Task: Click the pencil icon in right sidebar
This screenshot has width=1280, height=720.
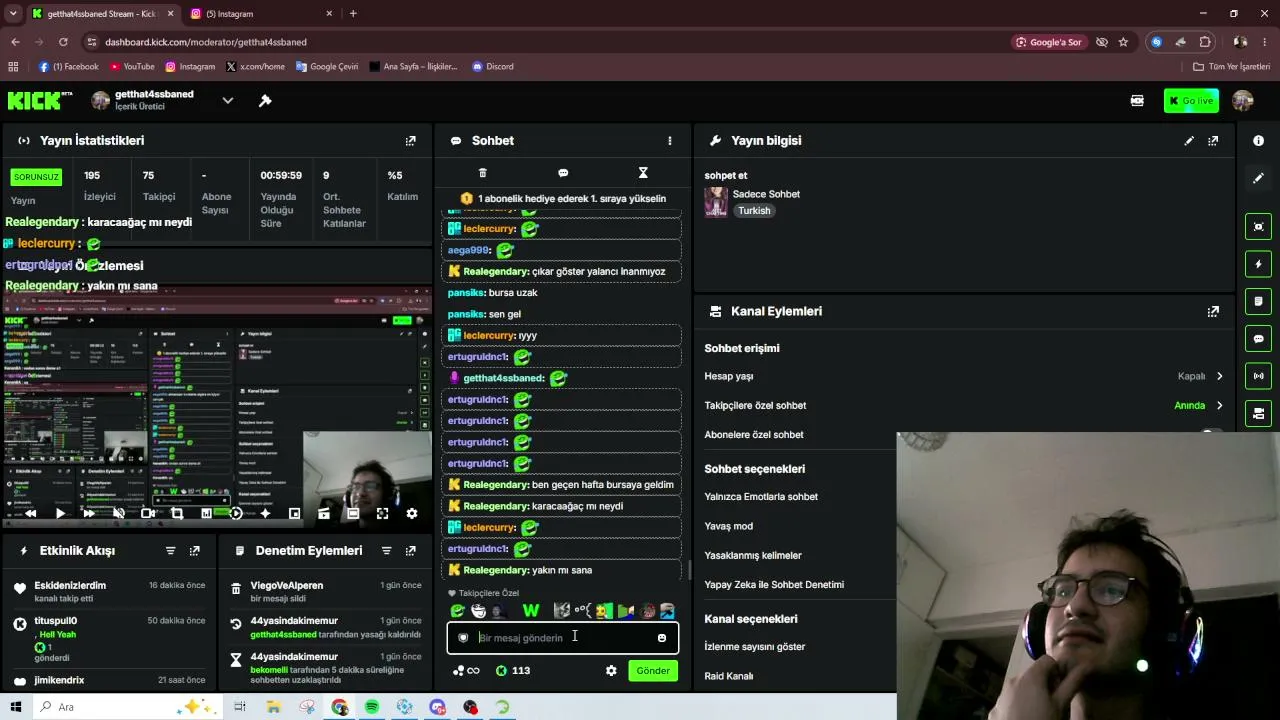Action: pyautogui.click(x=1258, y=178)
